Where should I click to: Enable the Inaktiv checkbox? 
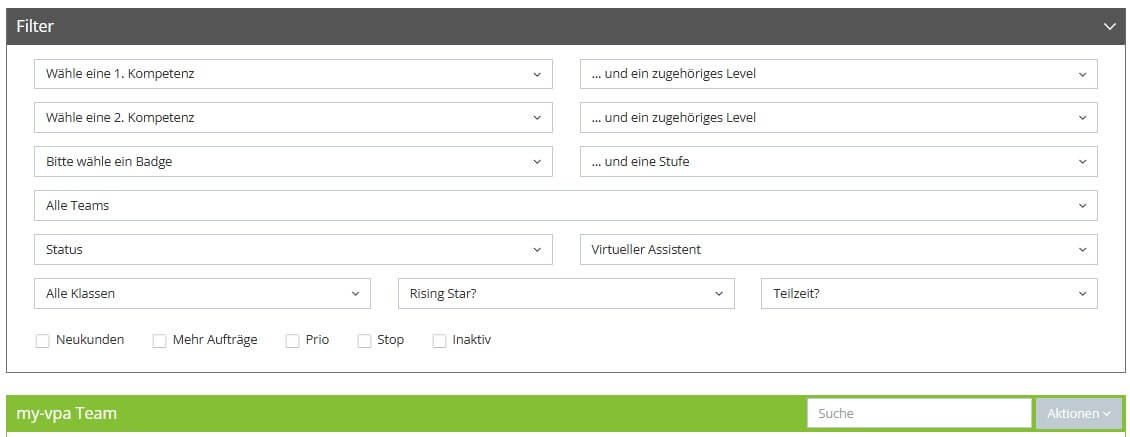point(440,341)
